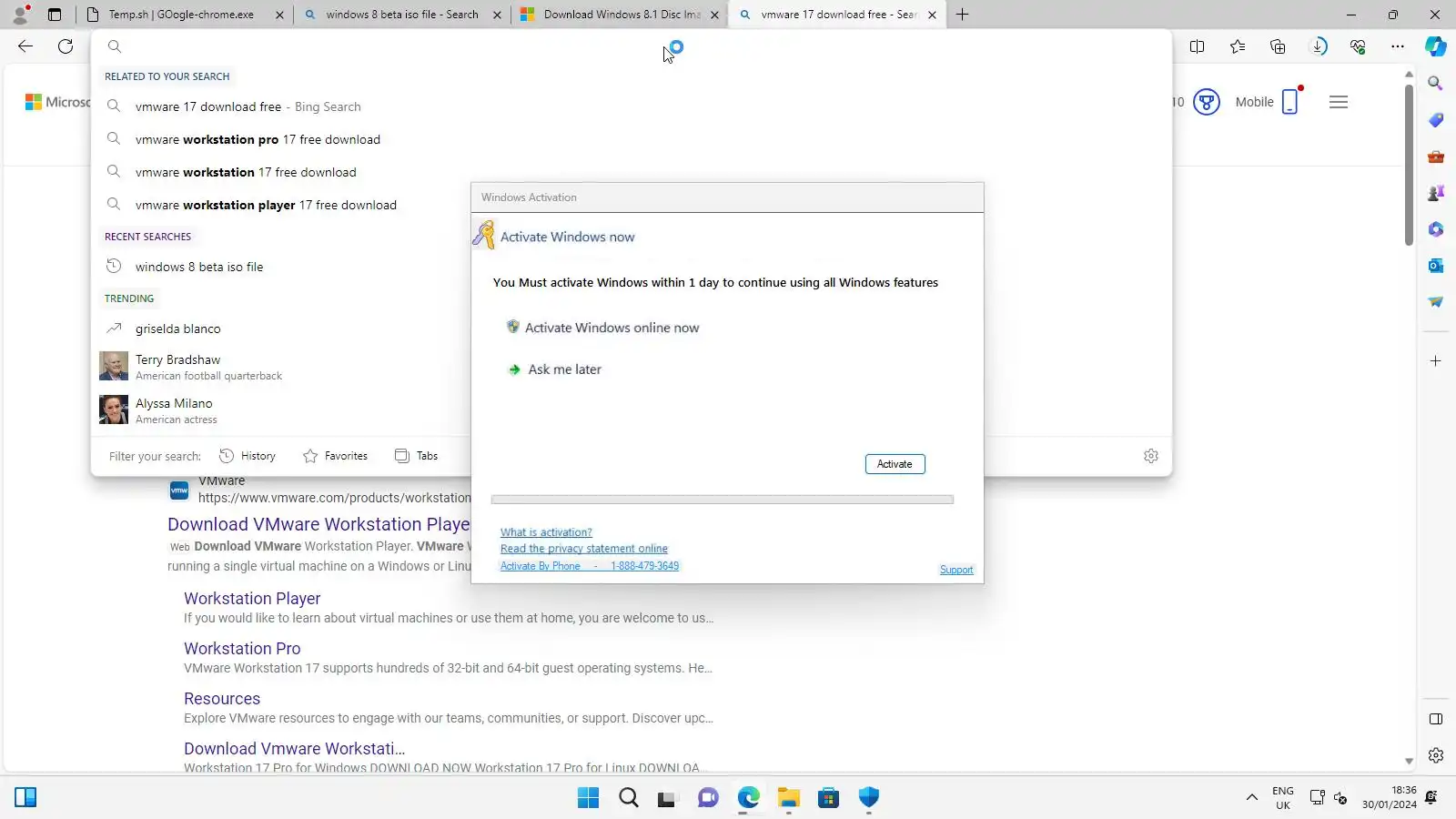This screenshot has width=1456, height=819.
Task: Launch Copilot from the toolbar
Action: tap(1436, 46)
